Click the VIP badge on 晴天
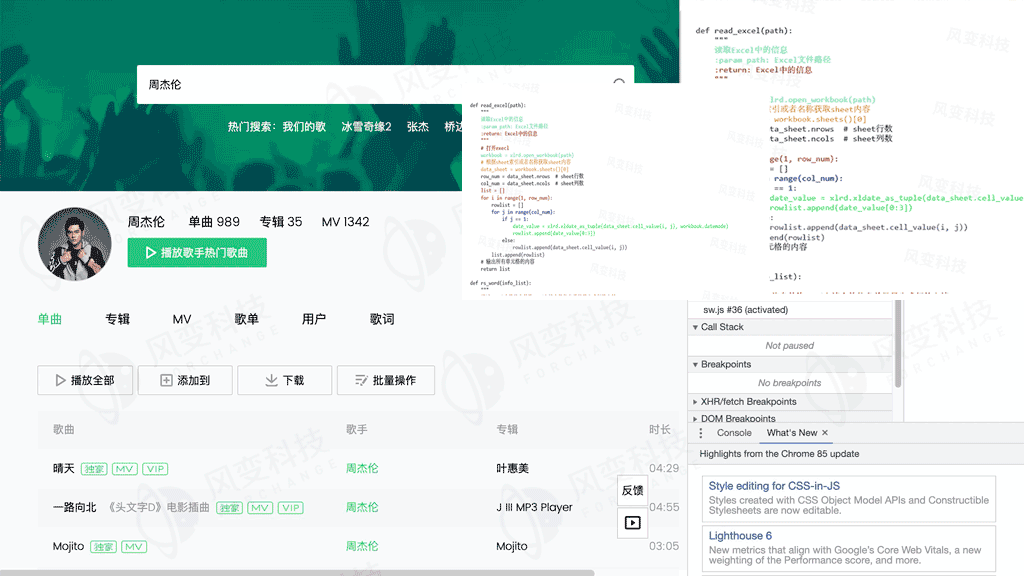1024x576 pixels. coord(156,468)
